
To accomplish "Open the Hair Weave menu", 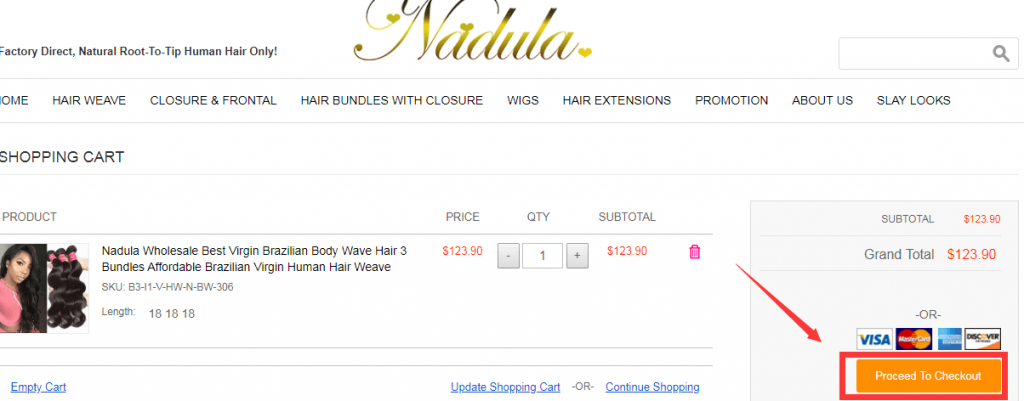I will pyautogui.click(x=89, y=101).
